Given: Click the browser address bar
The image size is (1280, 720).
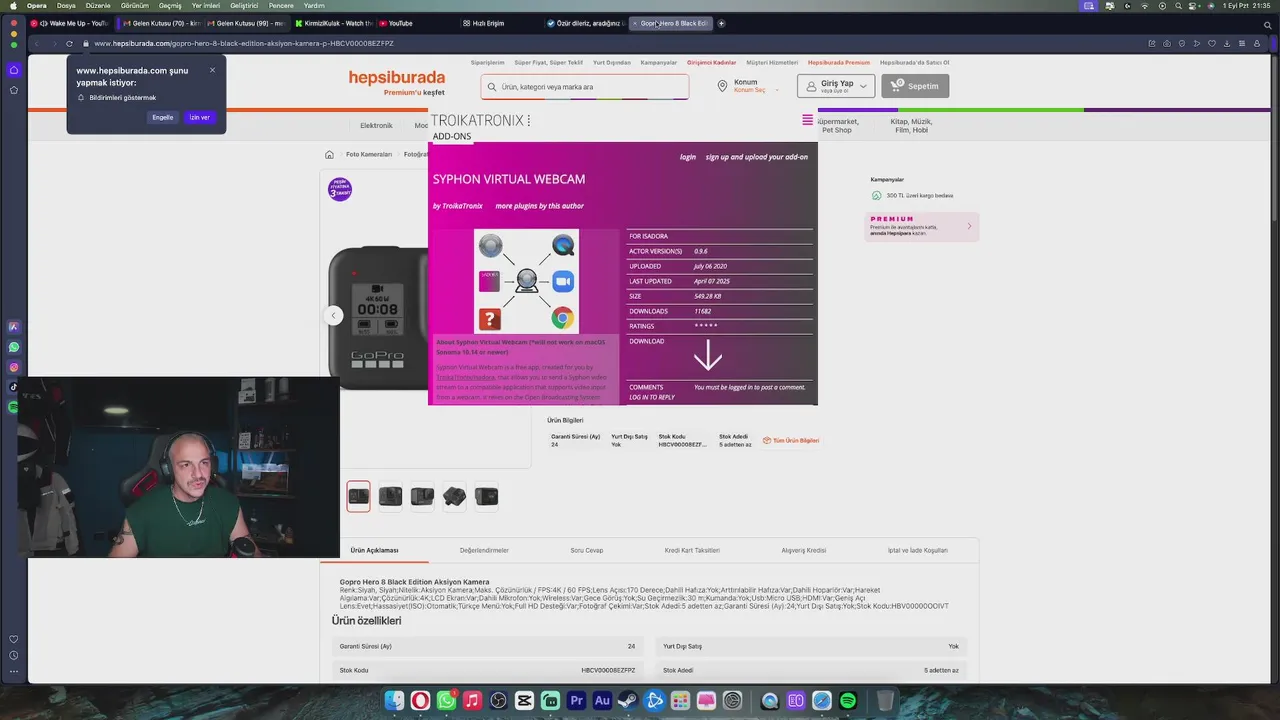Looking at the screenshot, I should point(600,43).
